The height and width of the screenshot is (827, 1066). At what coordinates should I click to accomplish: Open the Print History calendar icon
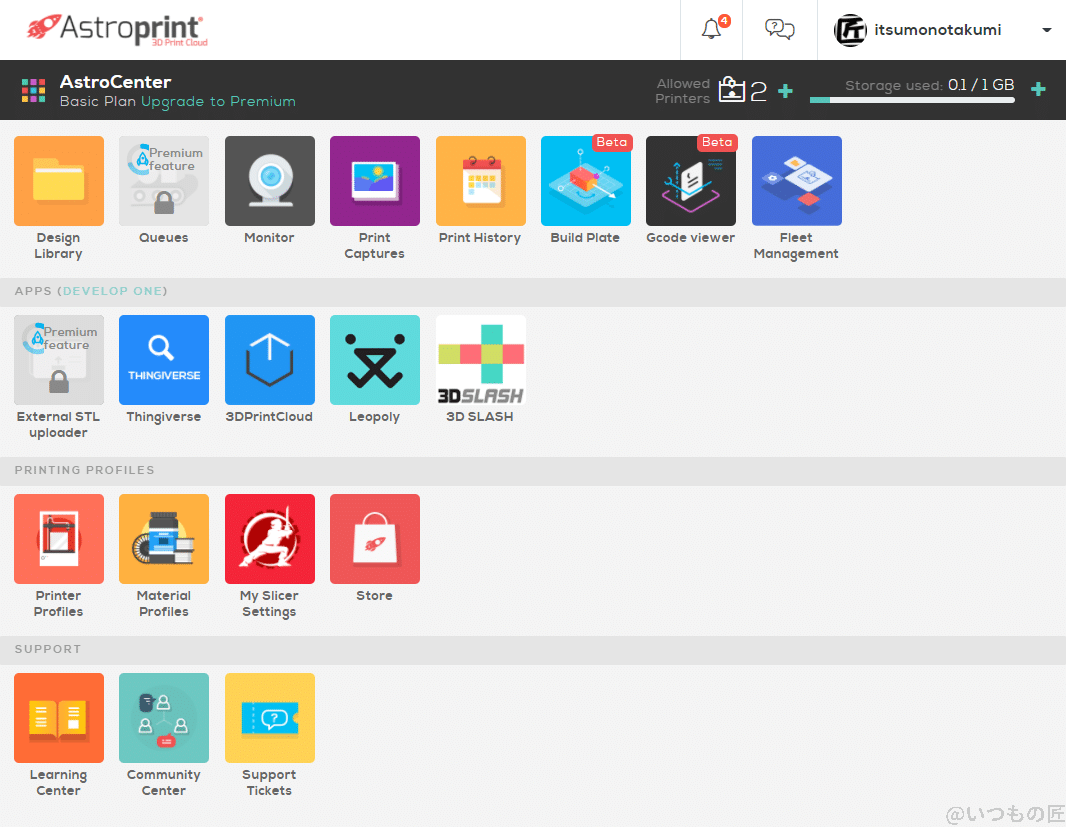(480, 181)
